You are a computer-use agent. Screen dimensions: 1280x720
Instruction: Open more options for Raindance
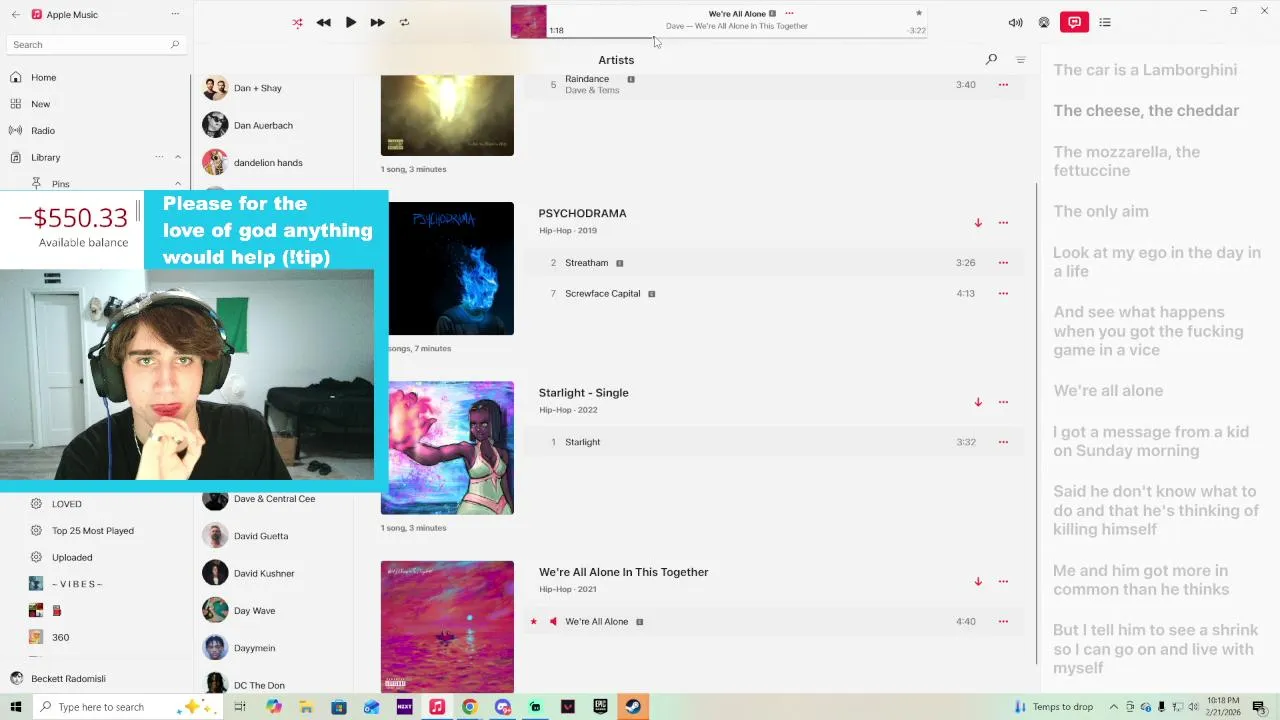point(1003,85)
